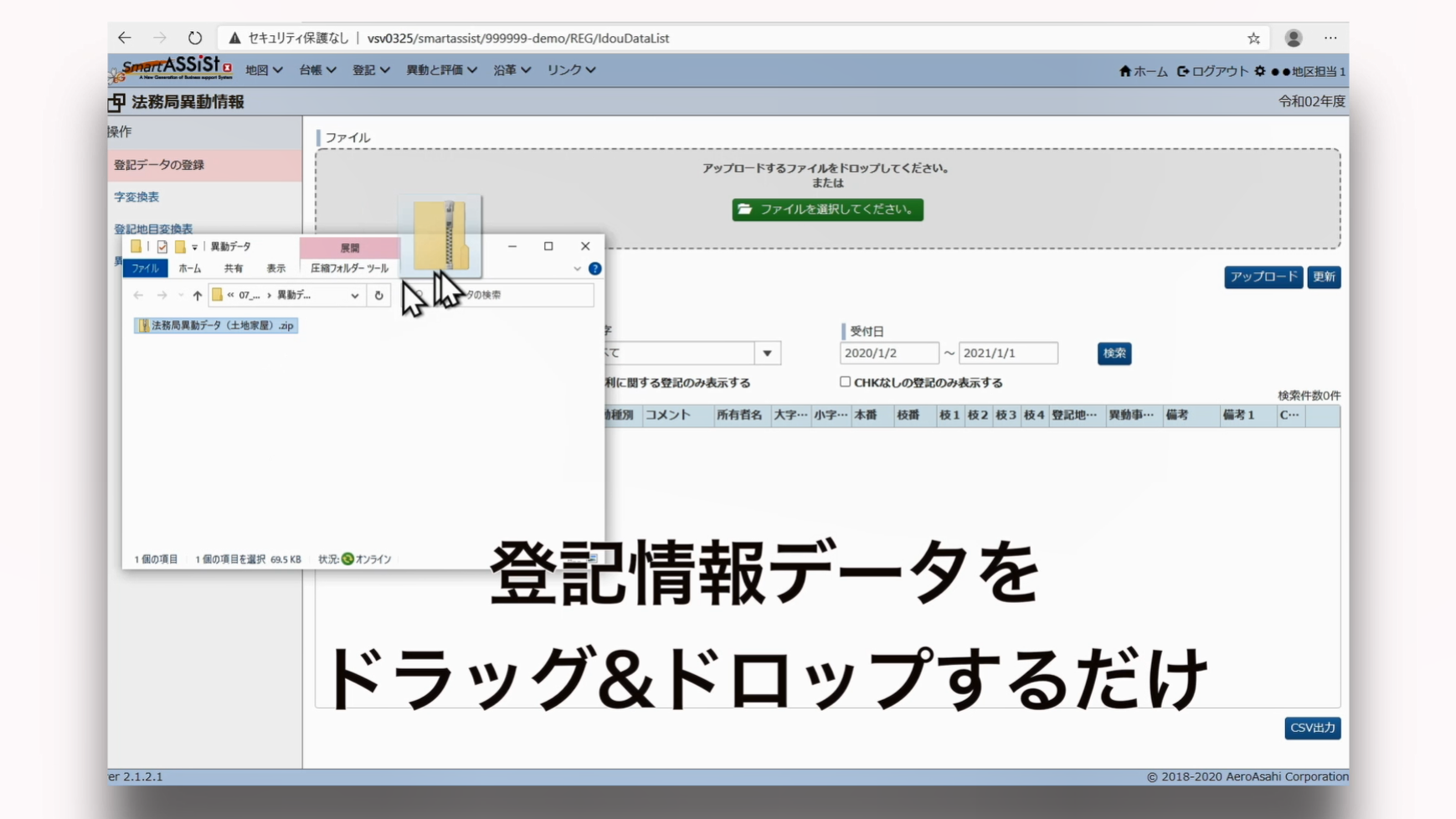Expand the 異動と評価 dropdown menu
The height and width of the screenshot is (819, 1456).
point(441,70)
